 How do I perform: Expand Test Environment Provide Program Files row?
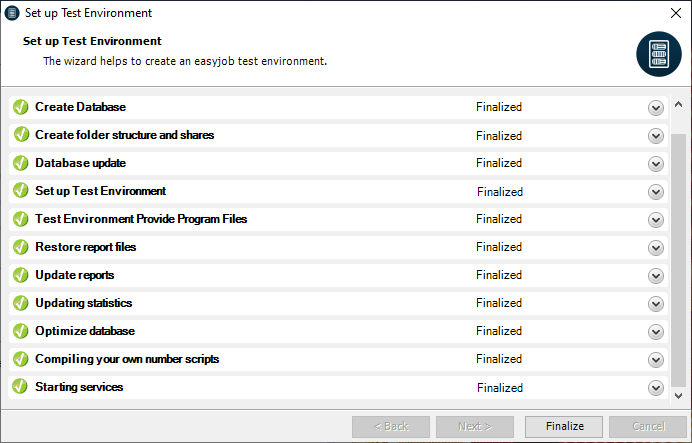click(x=656, y=220)
